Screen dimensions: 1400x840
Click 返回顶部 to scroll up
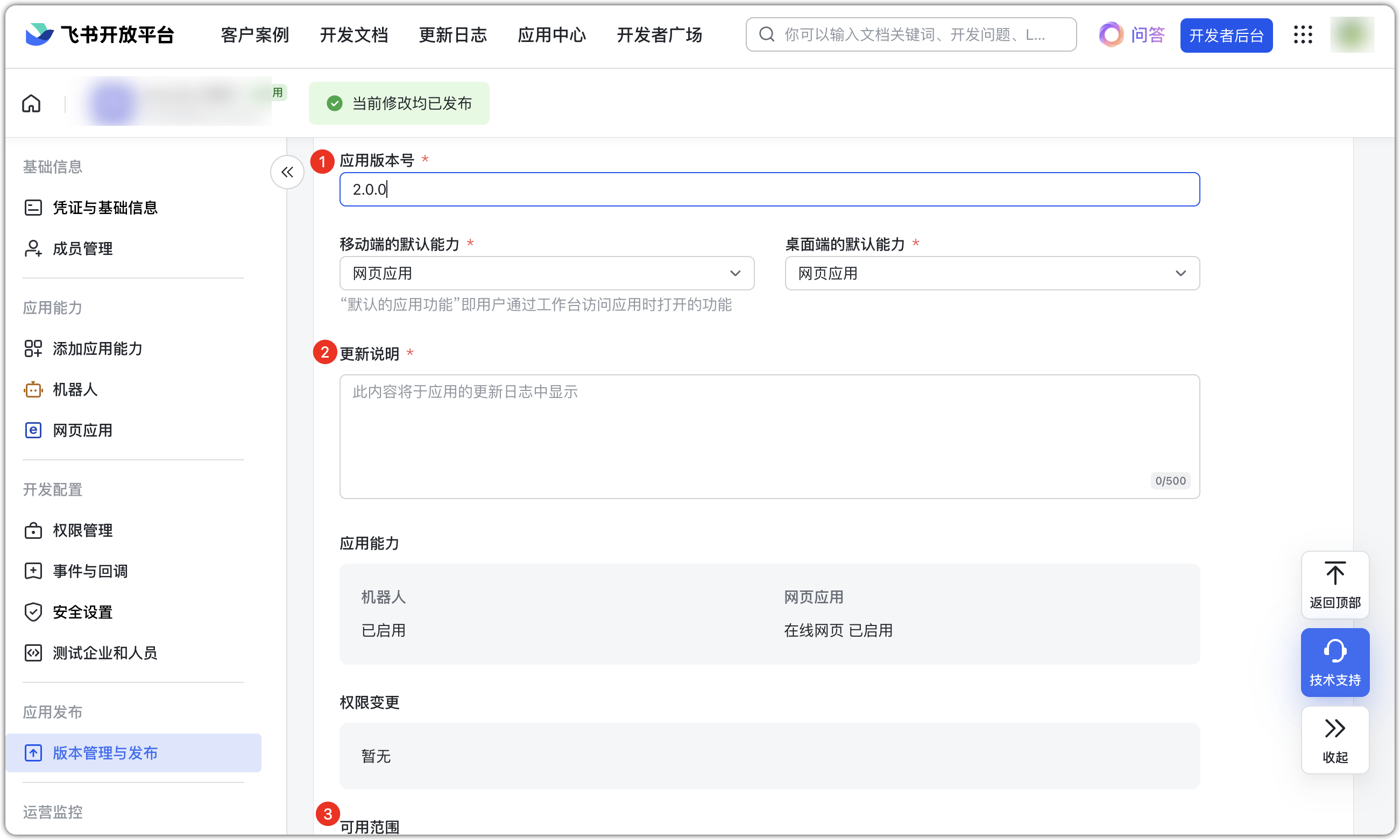[1335, 585]
